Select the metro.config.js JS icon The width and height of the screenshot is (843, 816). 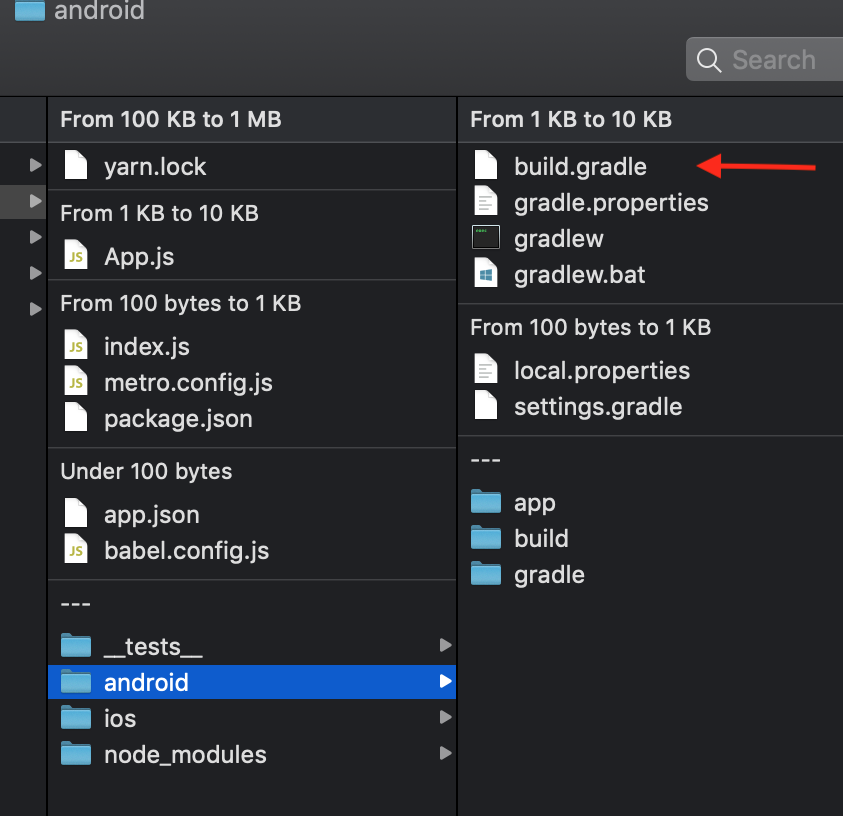[76, 382]
